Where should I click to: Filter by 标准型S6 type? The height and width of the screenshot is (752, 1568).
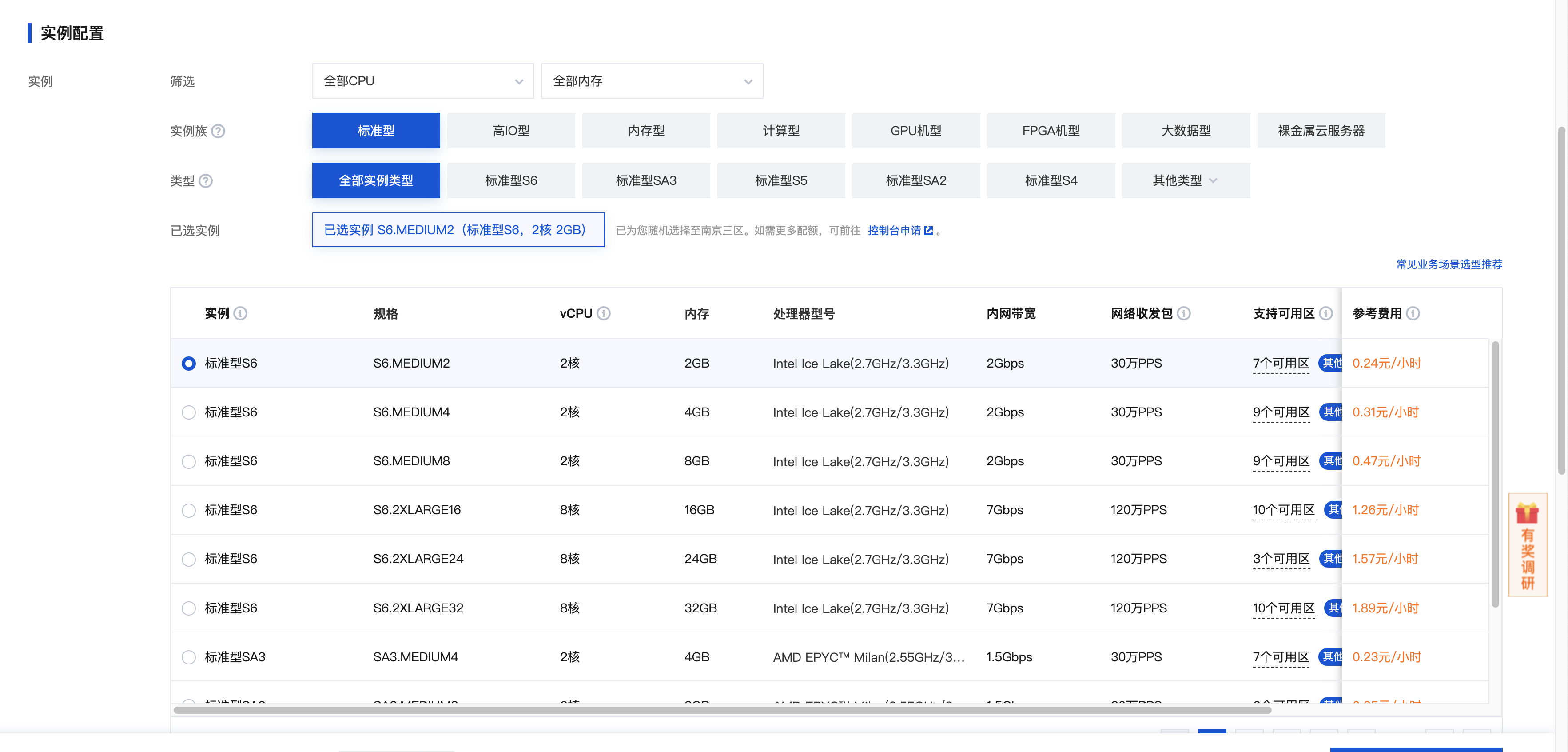511,180
